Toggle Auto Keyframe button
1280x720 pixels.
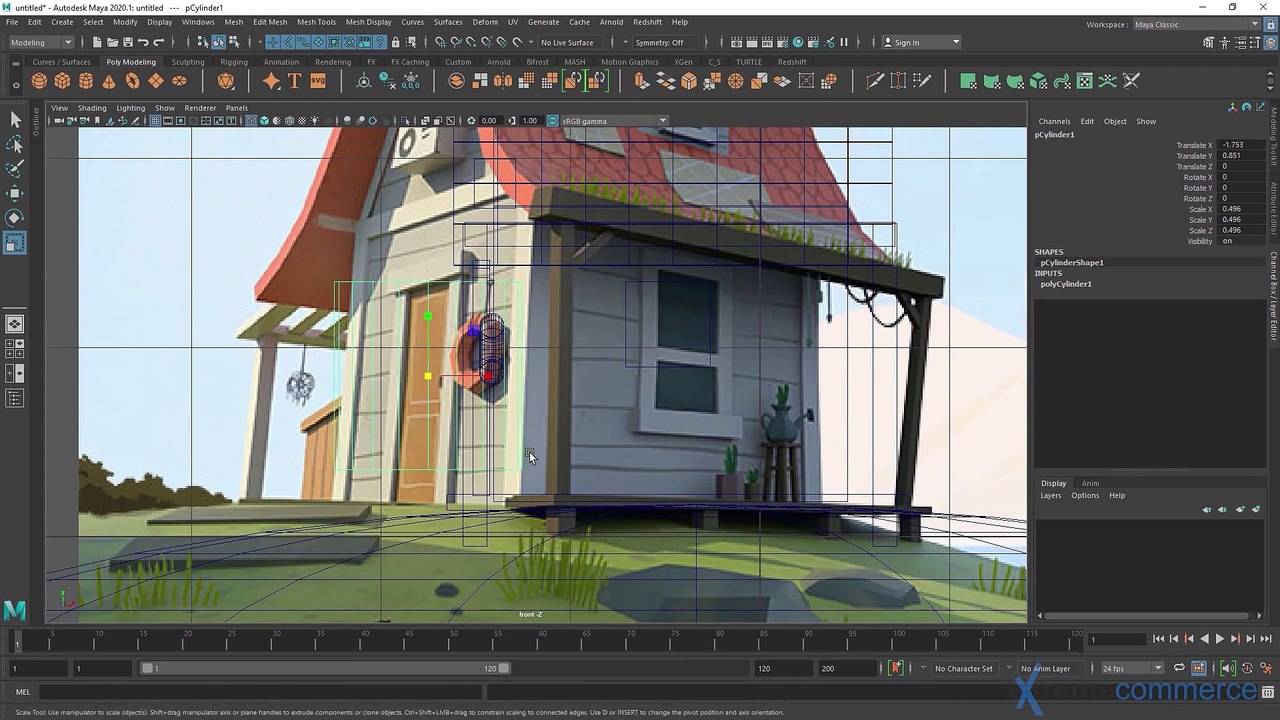[x=895, y=668]
